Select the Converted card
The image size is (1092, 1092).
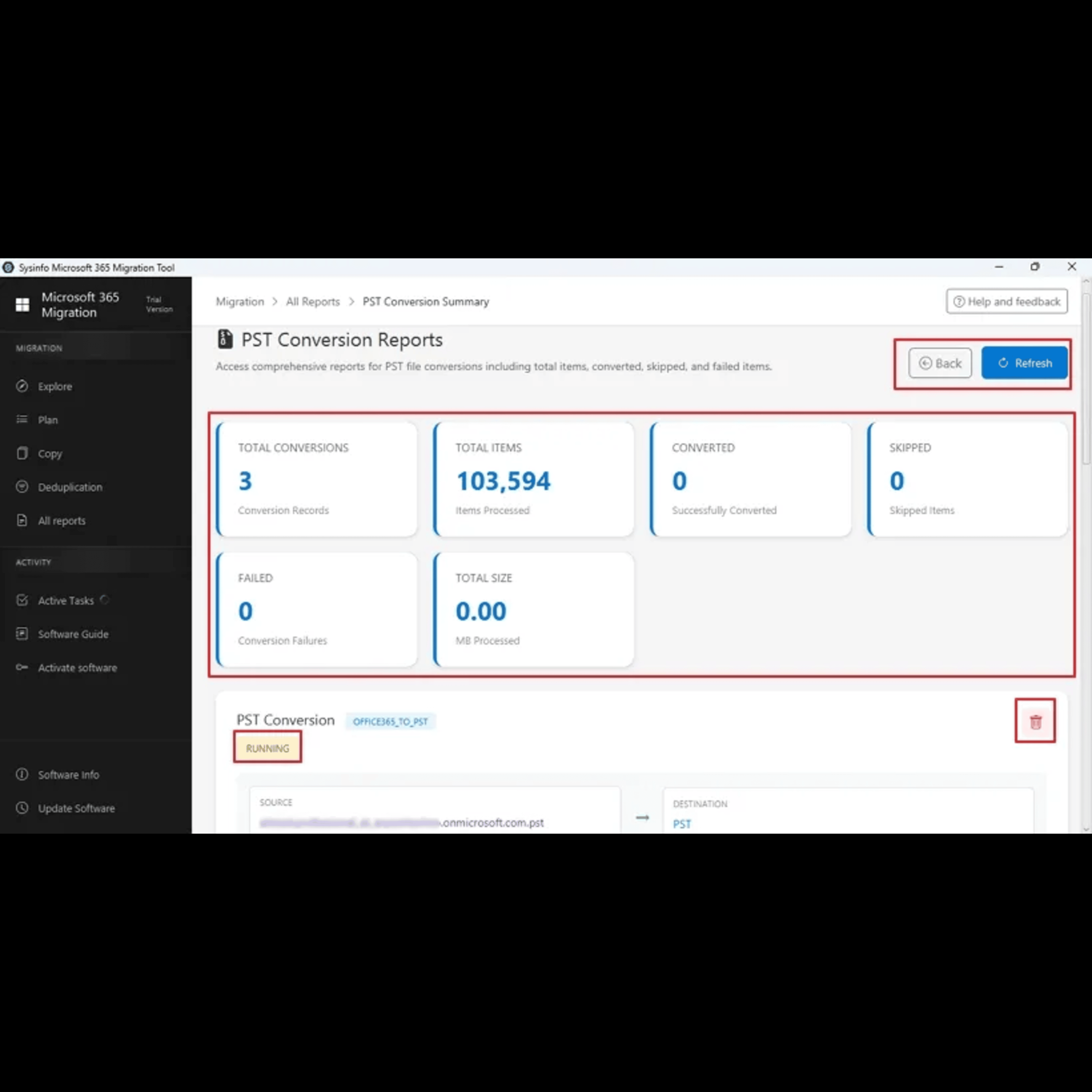point(750,479)
